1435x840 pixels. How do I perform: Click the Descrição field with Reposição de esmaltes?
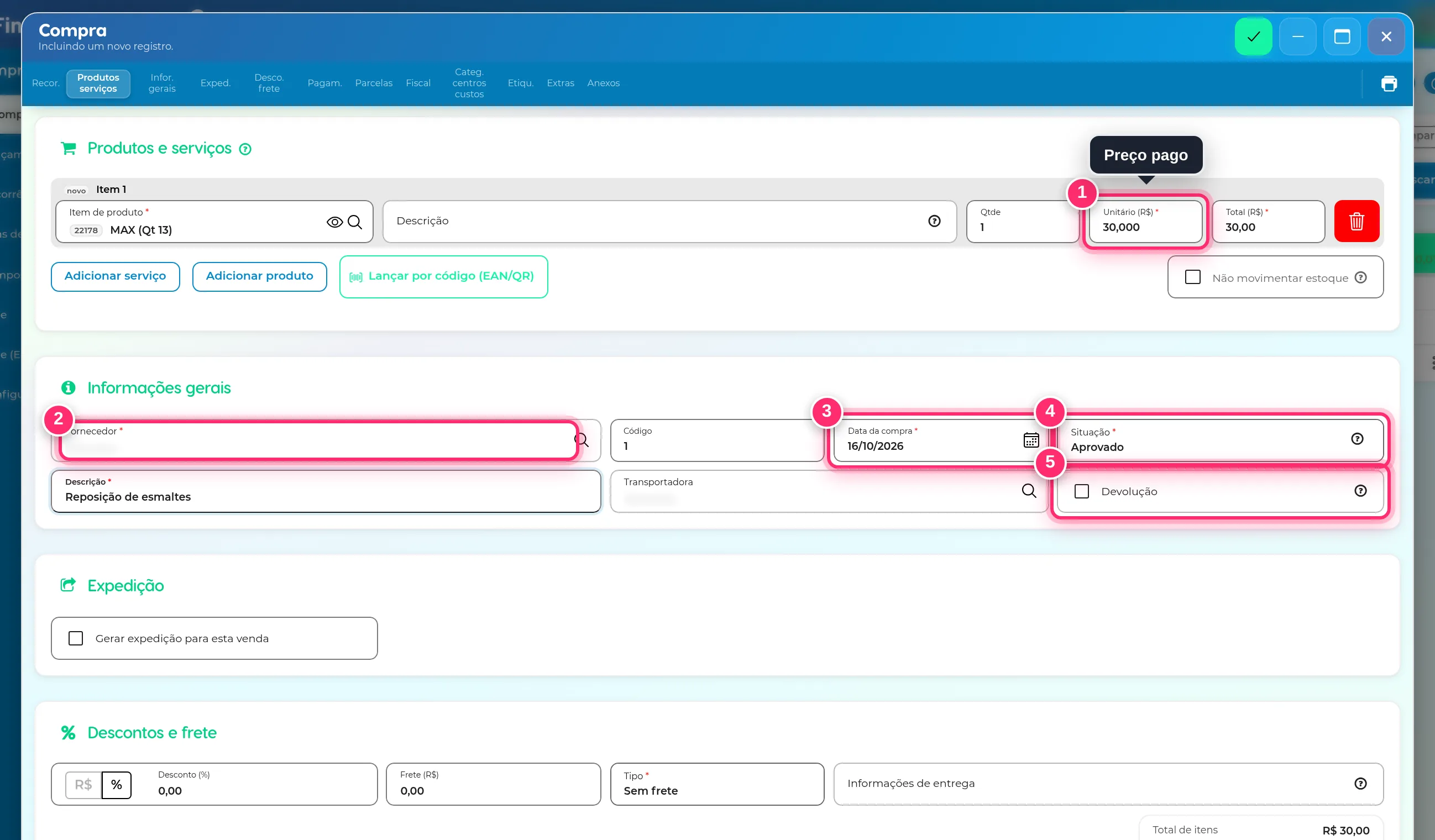coord(326,491)
